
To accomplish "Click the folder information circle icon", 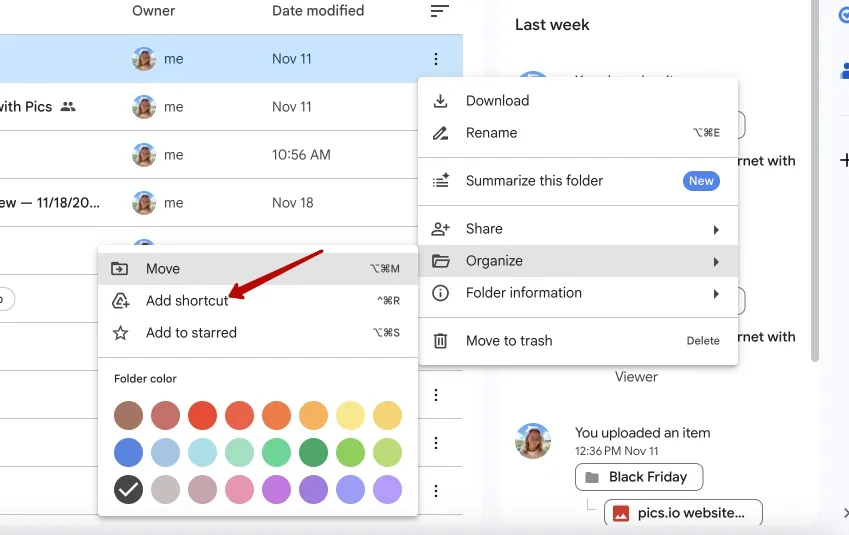I will click(x=440, y=293).
